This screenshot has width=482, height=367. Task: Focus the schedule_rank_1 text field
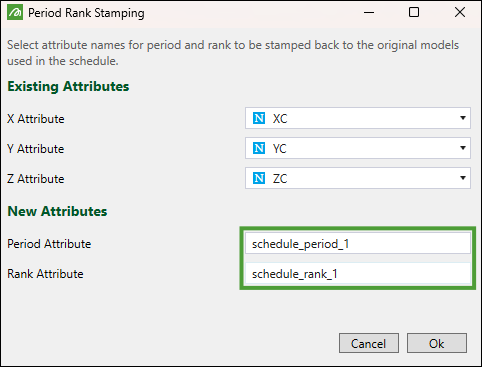(x=358, y=274)
